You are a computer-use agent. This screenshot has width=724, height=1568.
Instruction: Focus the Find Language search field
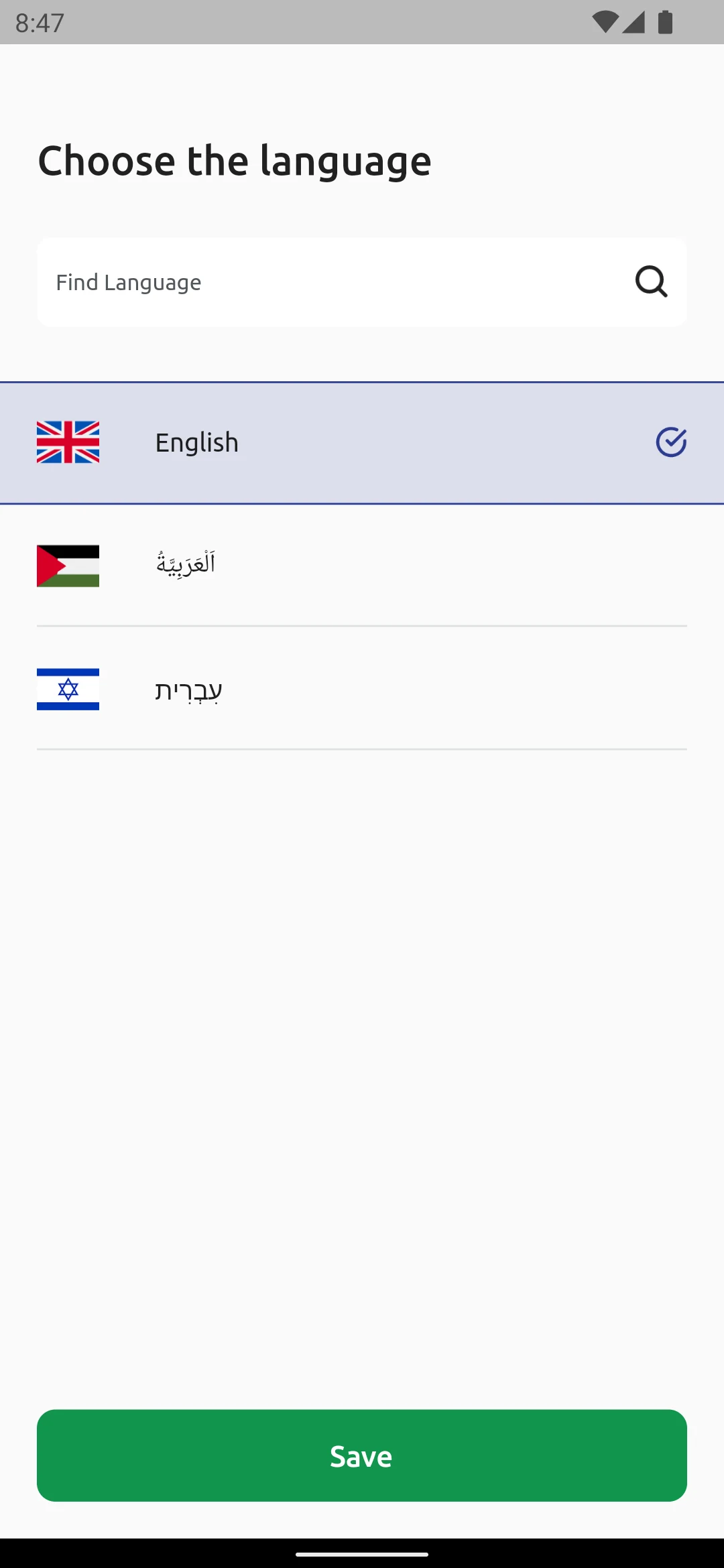tap(362, 282)
